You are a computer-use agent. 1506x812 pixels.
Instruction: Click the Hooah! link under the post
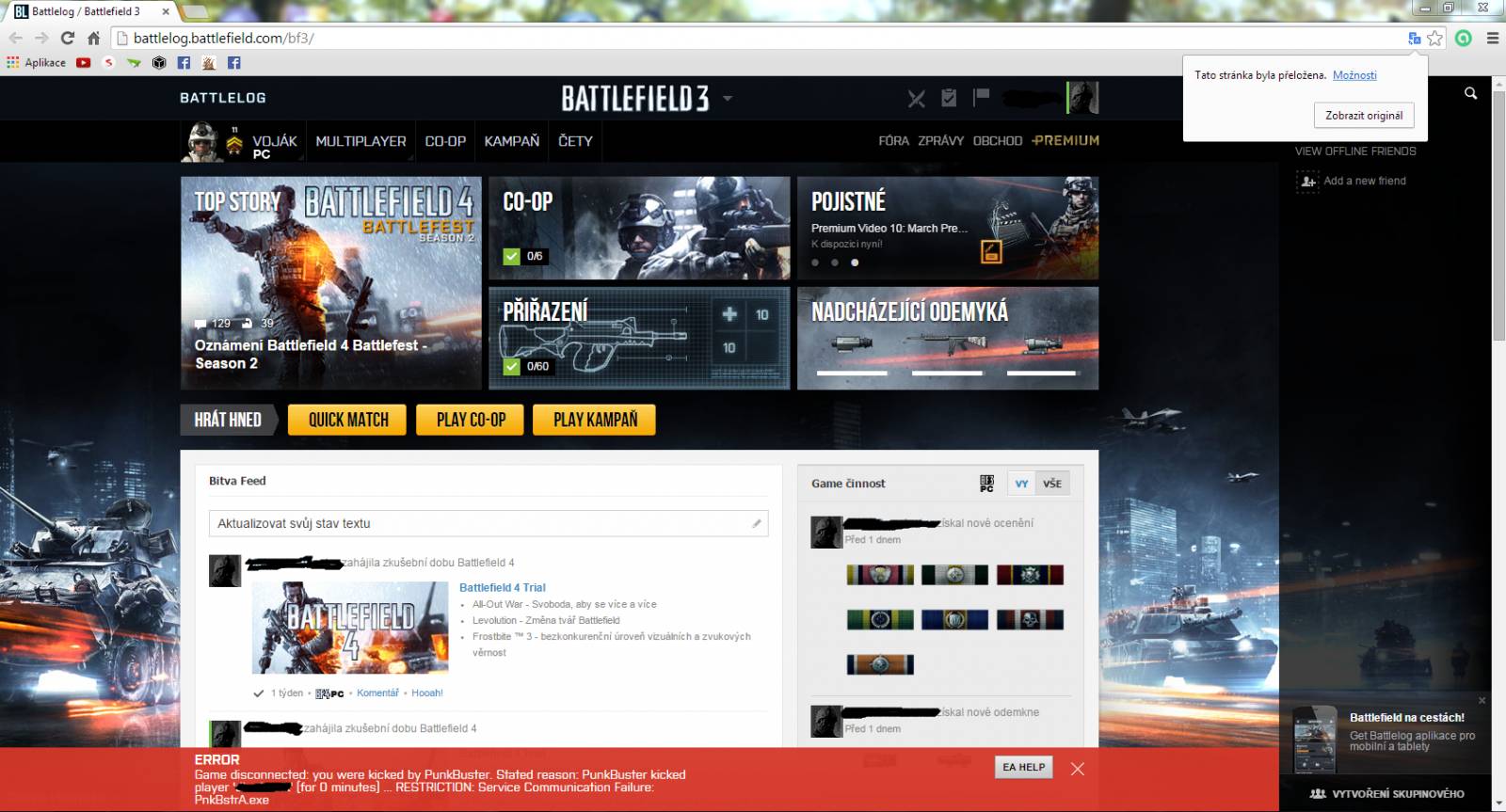(x=427, y=693)
